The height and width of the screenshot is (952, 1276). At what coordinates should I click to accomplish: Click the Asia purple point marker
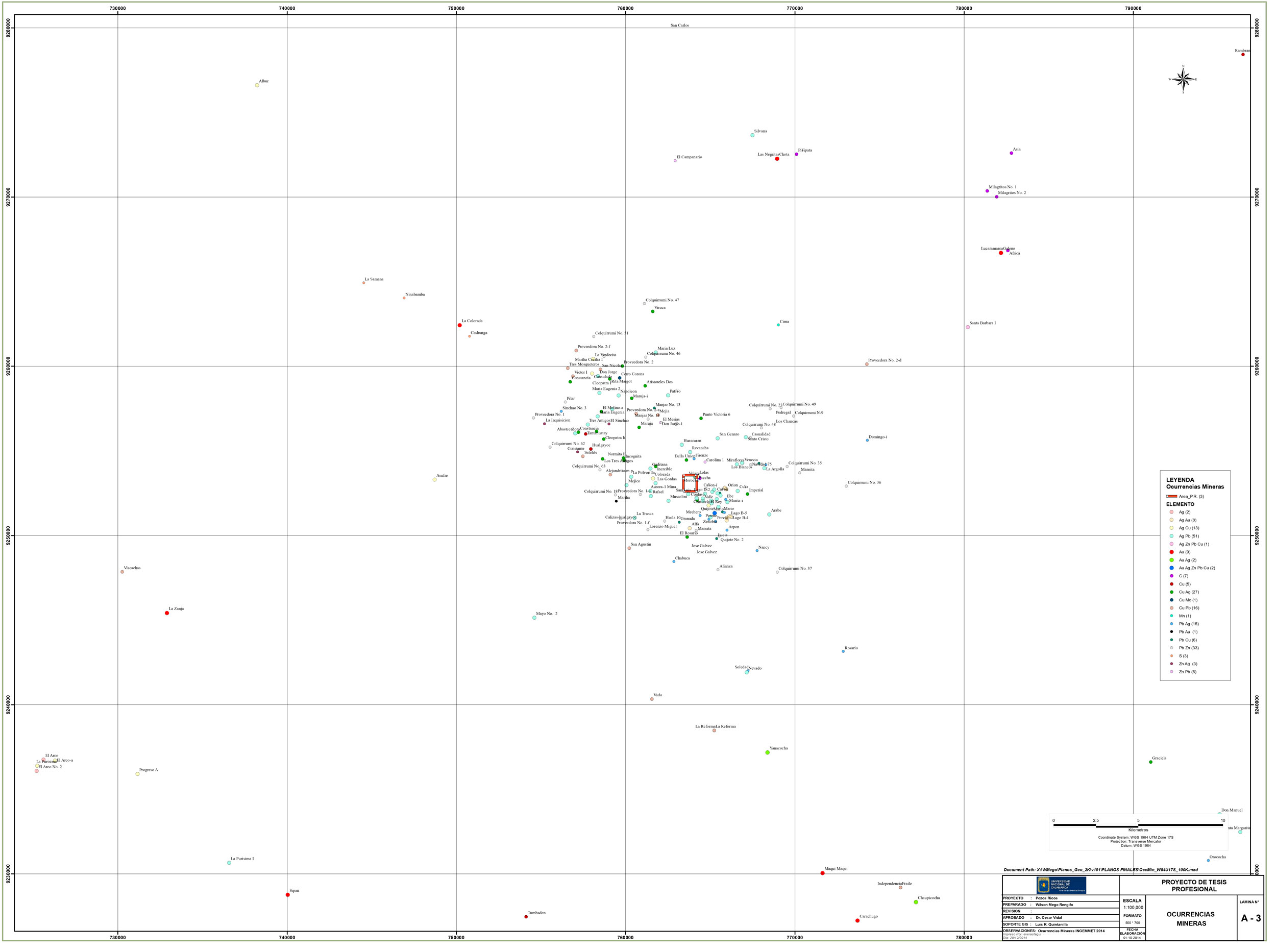[1011, 153]
